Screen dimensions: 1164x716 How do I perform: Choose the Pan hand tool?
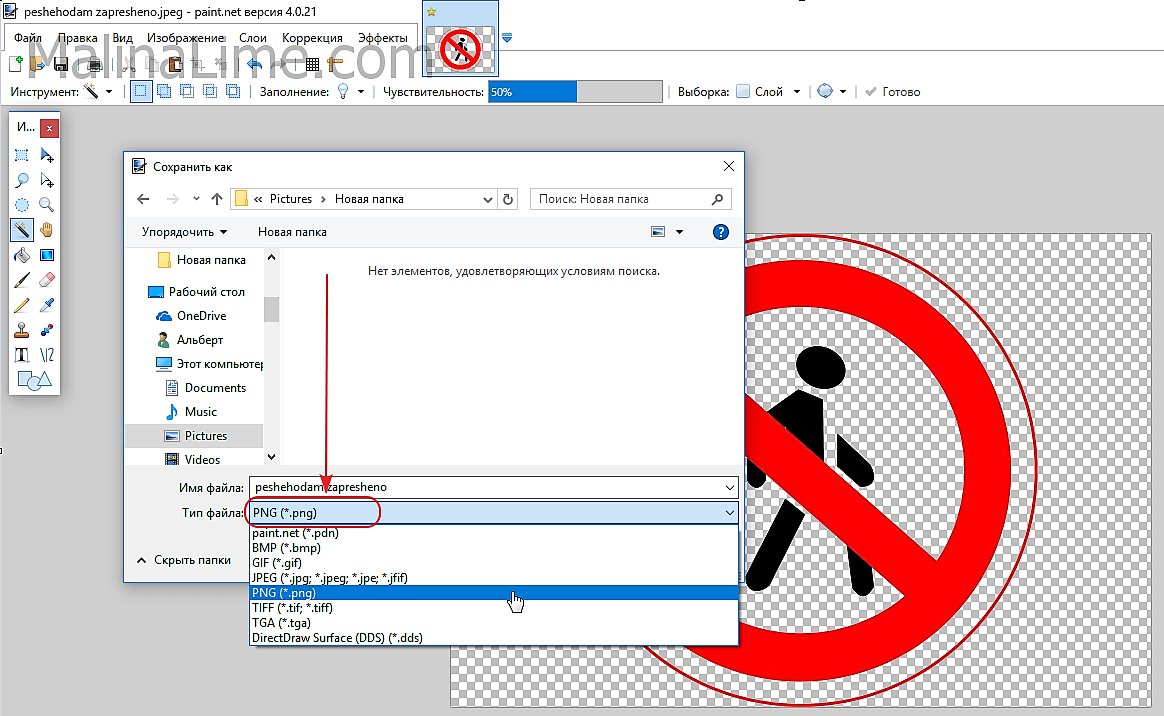coord(46,230)
